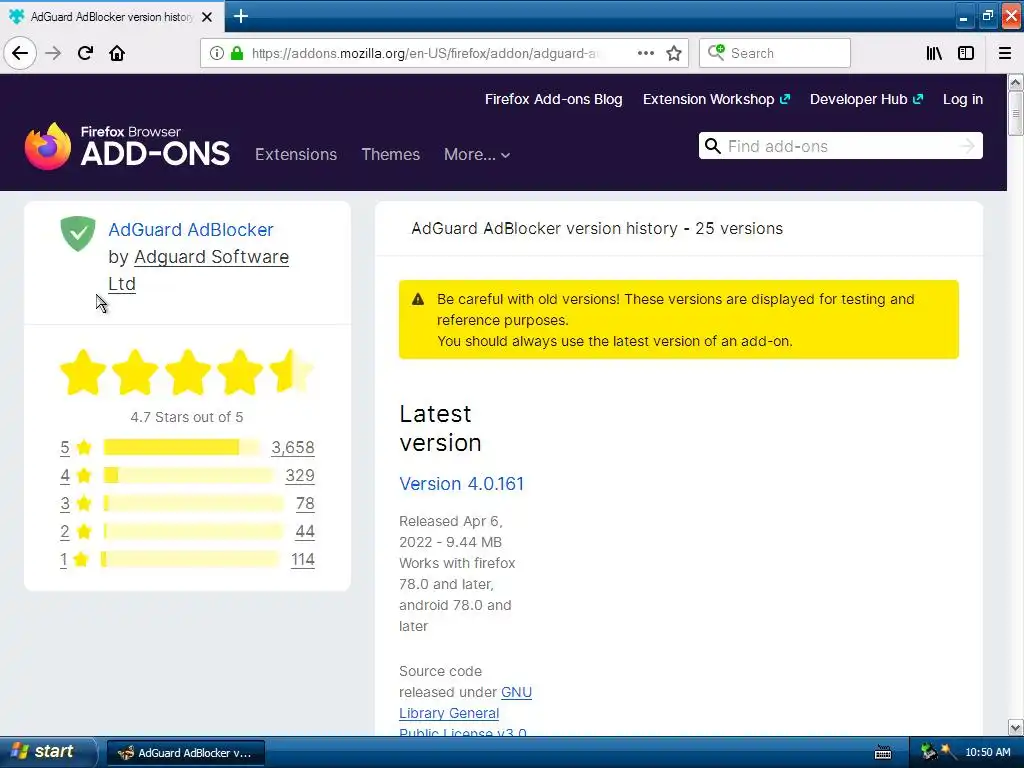The image size is (1024, 768).
Task: Click the browser forward arrow
Action: (x=53, y=53)
